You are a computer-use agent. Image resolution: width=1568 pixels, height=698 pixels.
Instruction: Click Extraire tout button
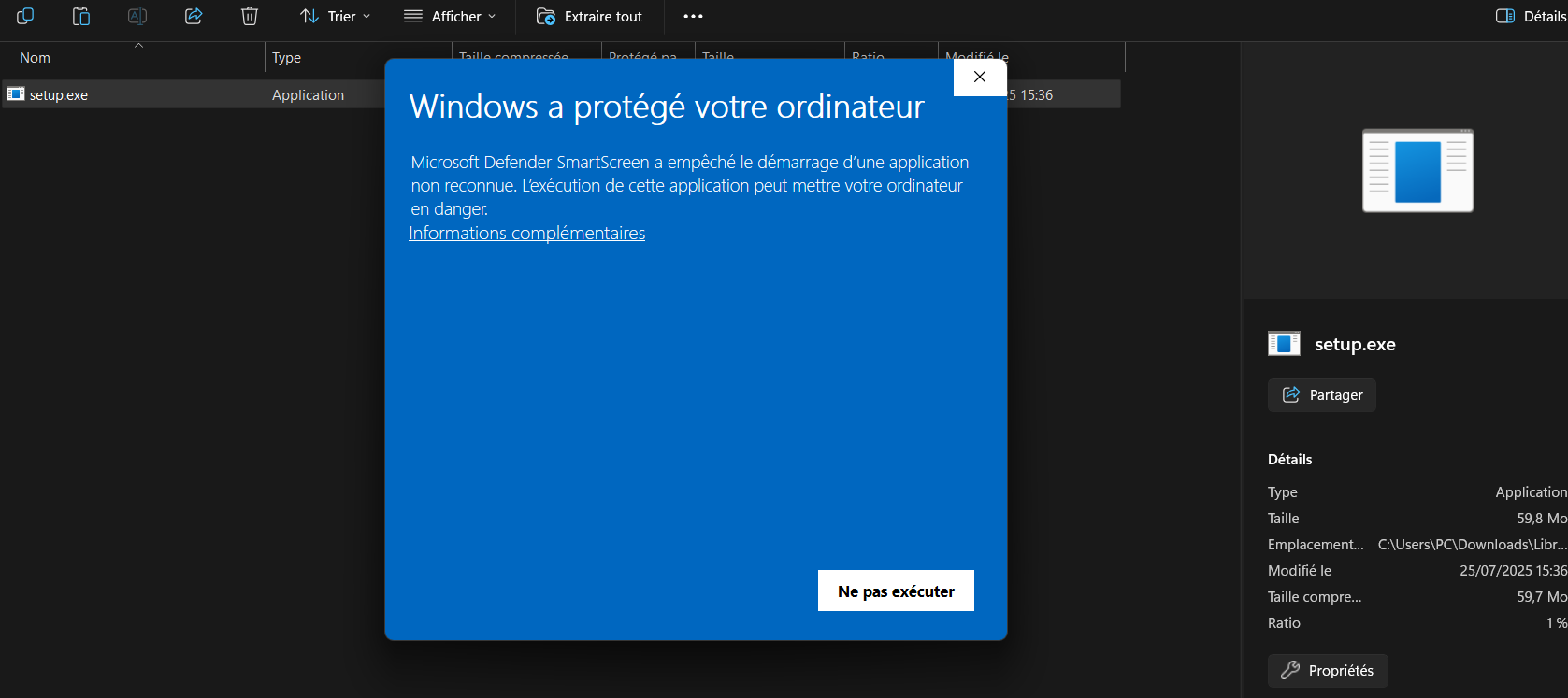(589, 16)
